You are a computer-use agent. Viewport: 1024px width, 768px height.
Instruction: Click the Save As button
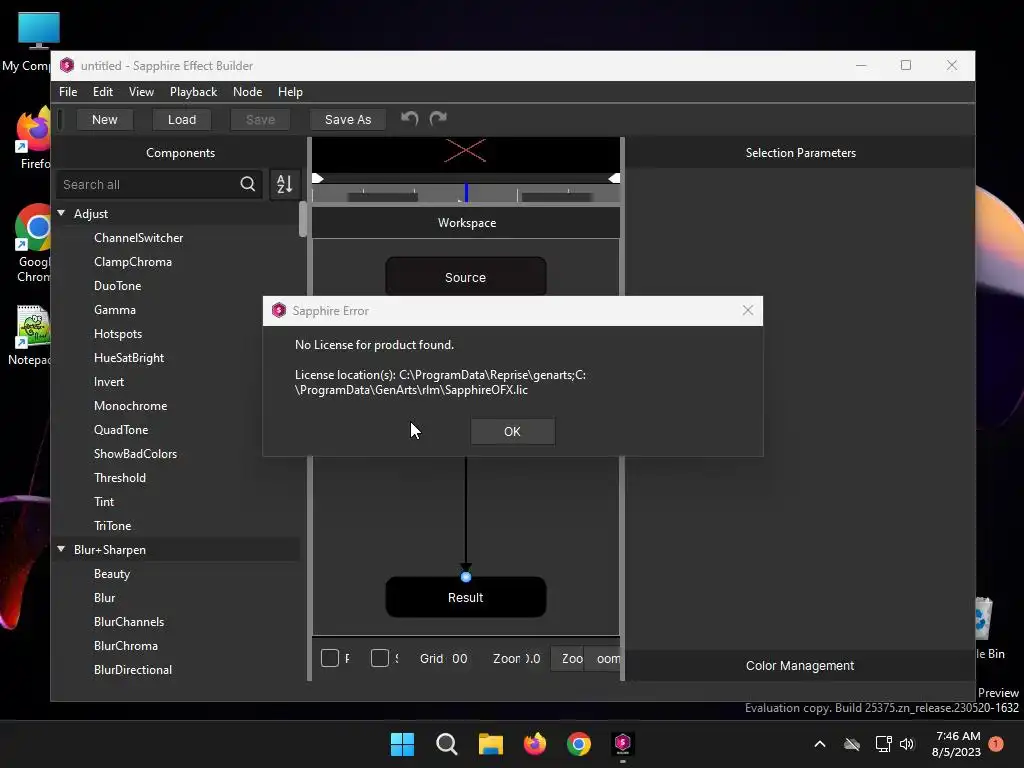pos(347,120)
